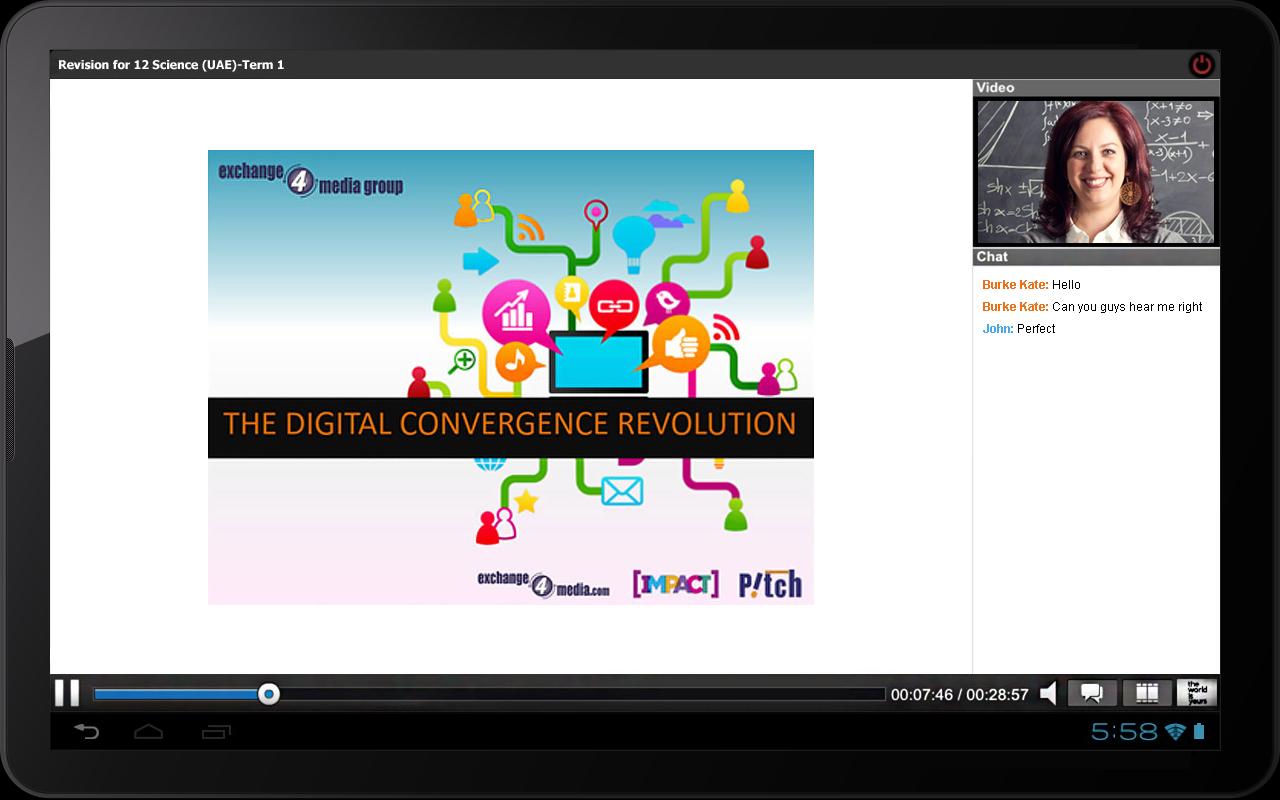Click Burke Kate's name in chat

pyautogui.click(x=1007, y=284)
